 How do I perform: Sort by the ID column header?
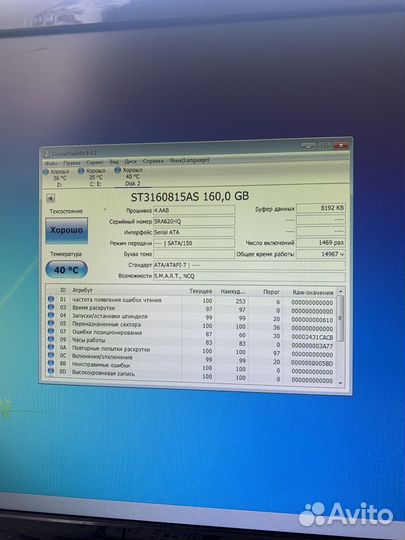point(63,290)
